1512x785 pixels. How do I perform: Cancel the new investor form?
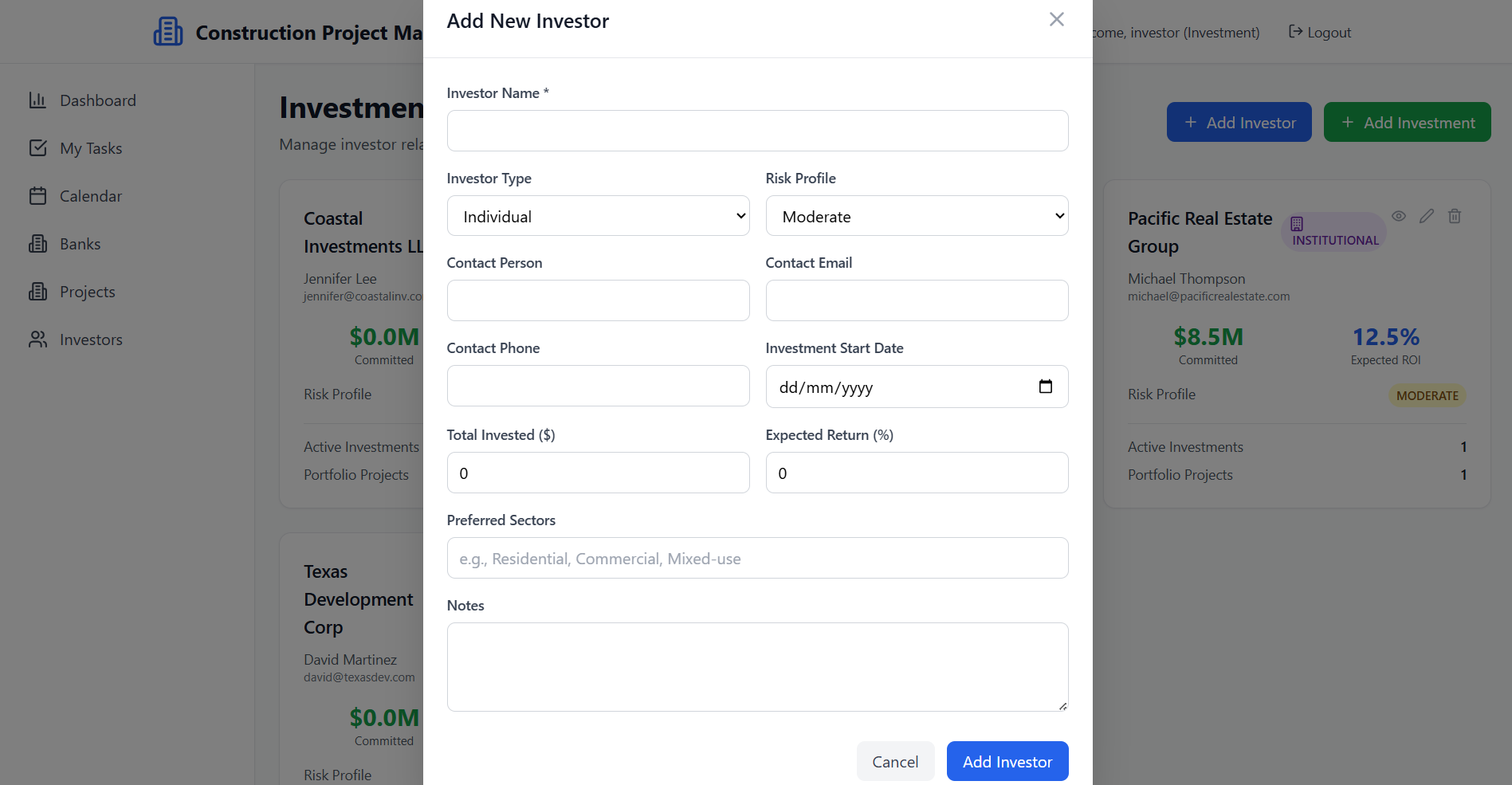pos(895,762)
